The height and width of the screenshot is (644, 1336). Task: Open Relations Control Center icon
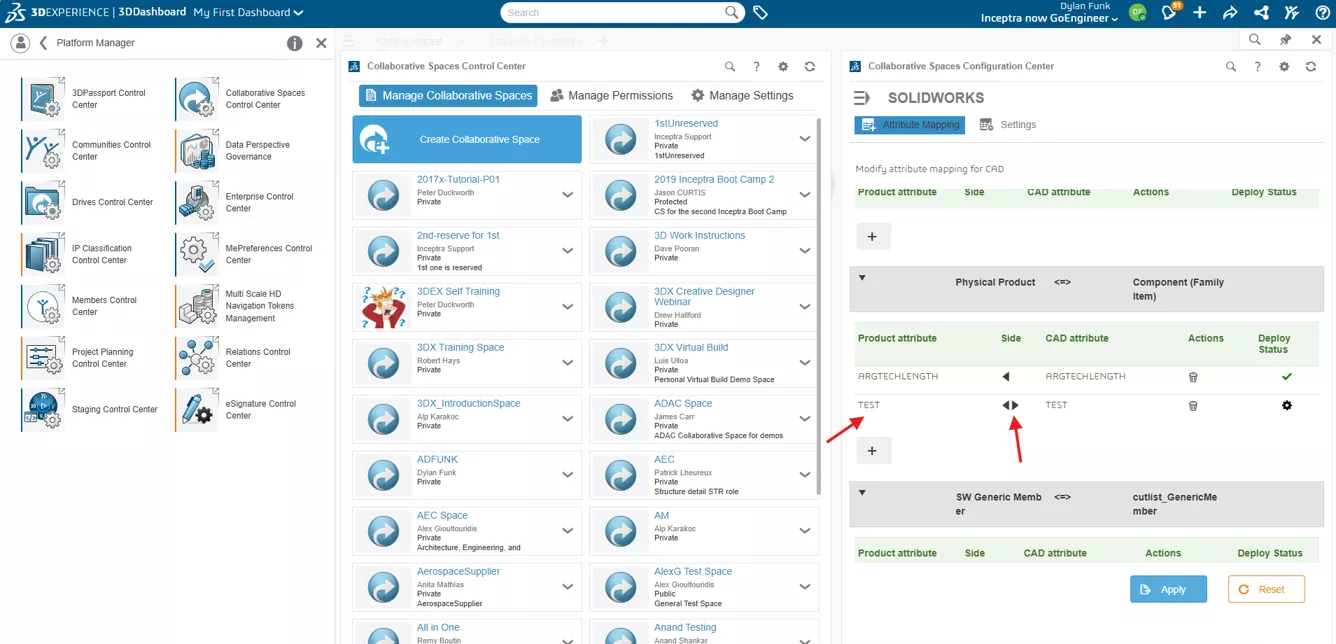tap(197, 358)
